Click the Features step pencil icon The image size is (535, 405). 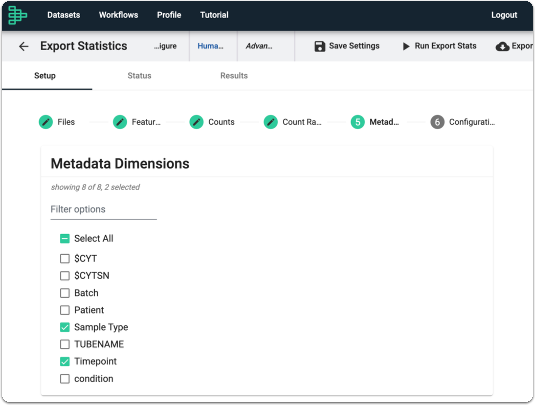click(x=120, y=122)
